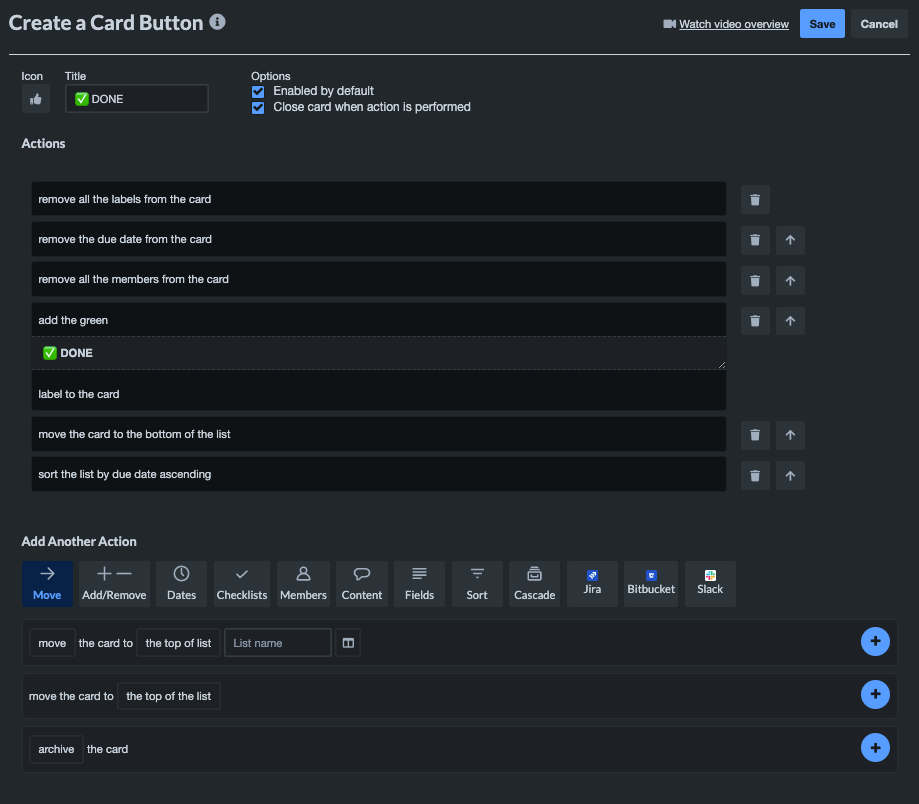The height and width of the screenshot is (804, 919).
Task: Click the 'remove all the labels from the card' action
Action: click(x=379, y=199)
